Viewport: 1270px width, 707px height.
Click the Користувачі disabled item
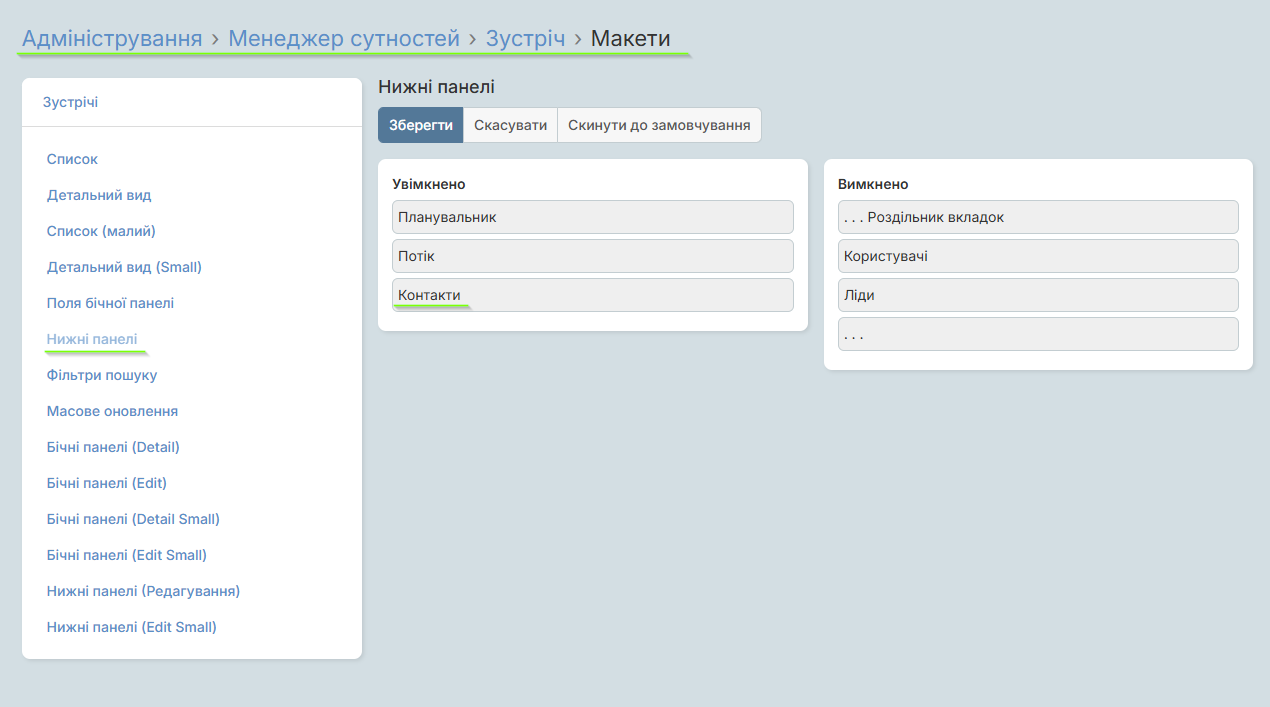pos(1038,256)
